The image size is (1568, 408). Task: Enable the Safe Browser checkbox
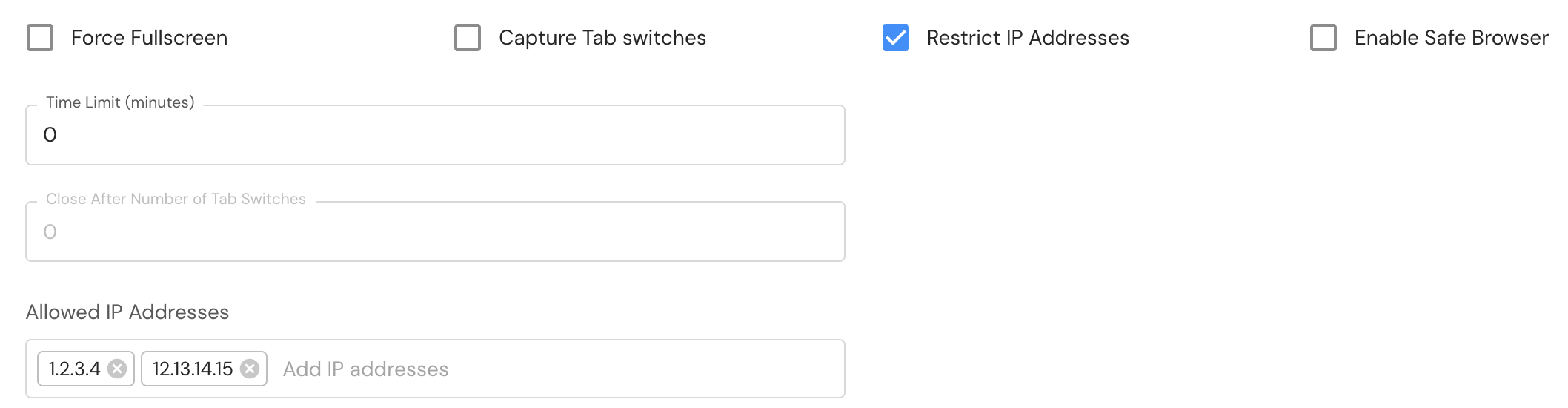(1323, 38)
